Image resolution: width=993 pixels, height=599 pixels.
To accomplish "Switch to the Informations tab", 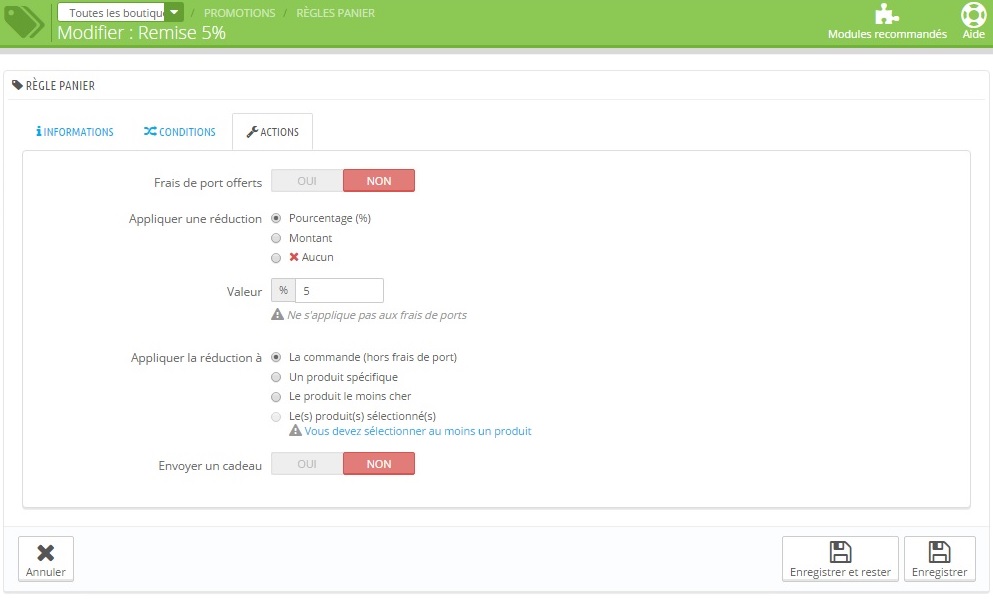I will coord(75,132).
